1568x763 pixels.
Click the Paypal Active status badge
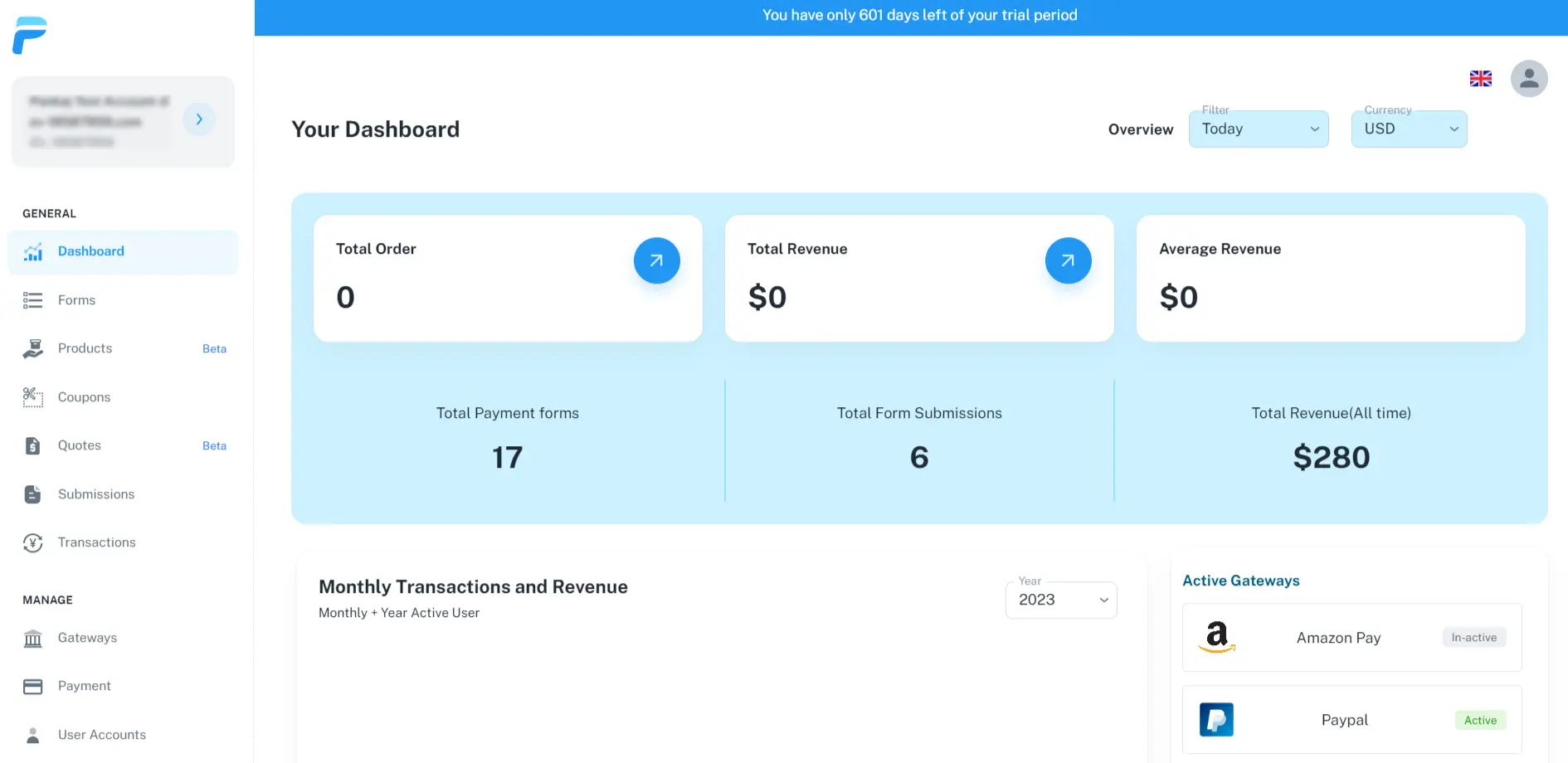pyautogui.click(x=1479, y=720)
